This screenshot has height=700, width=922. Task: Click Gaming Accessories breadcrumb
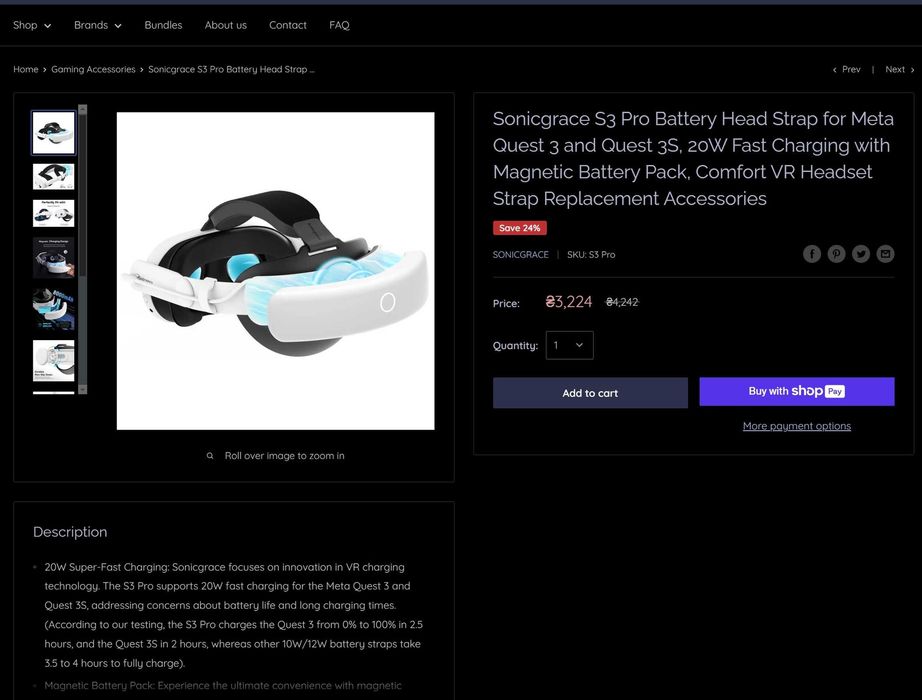pos(93,70)
